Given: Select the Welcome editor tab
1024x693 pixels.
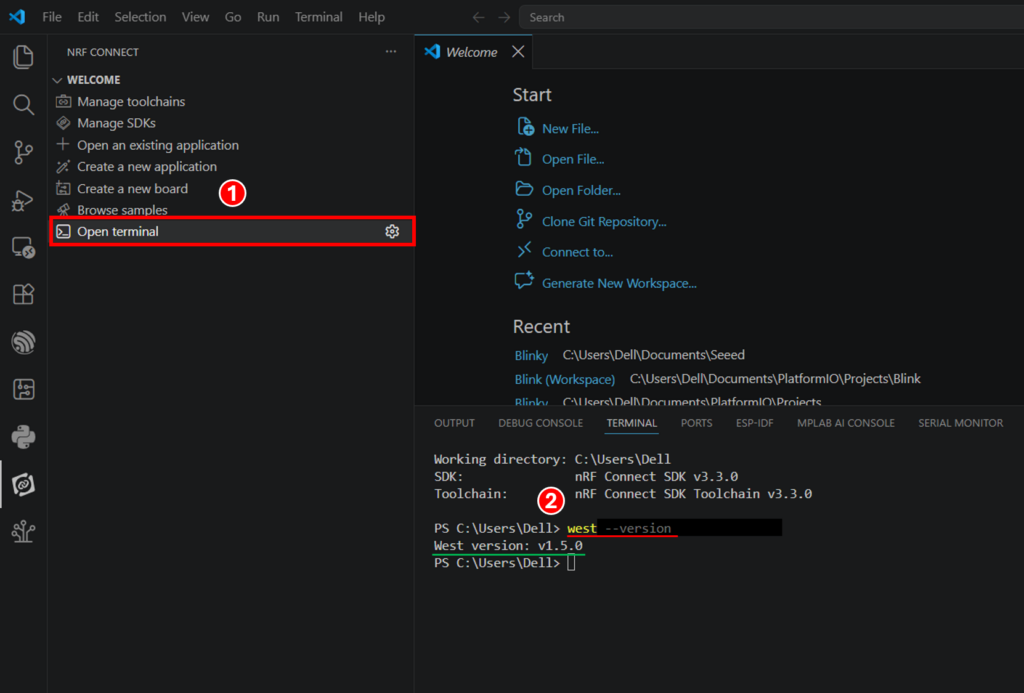Looking at the screenshot, I should [x=472, y=52].
